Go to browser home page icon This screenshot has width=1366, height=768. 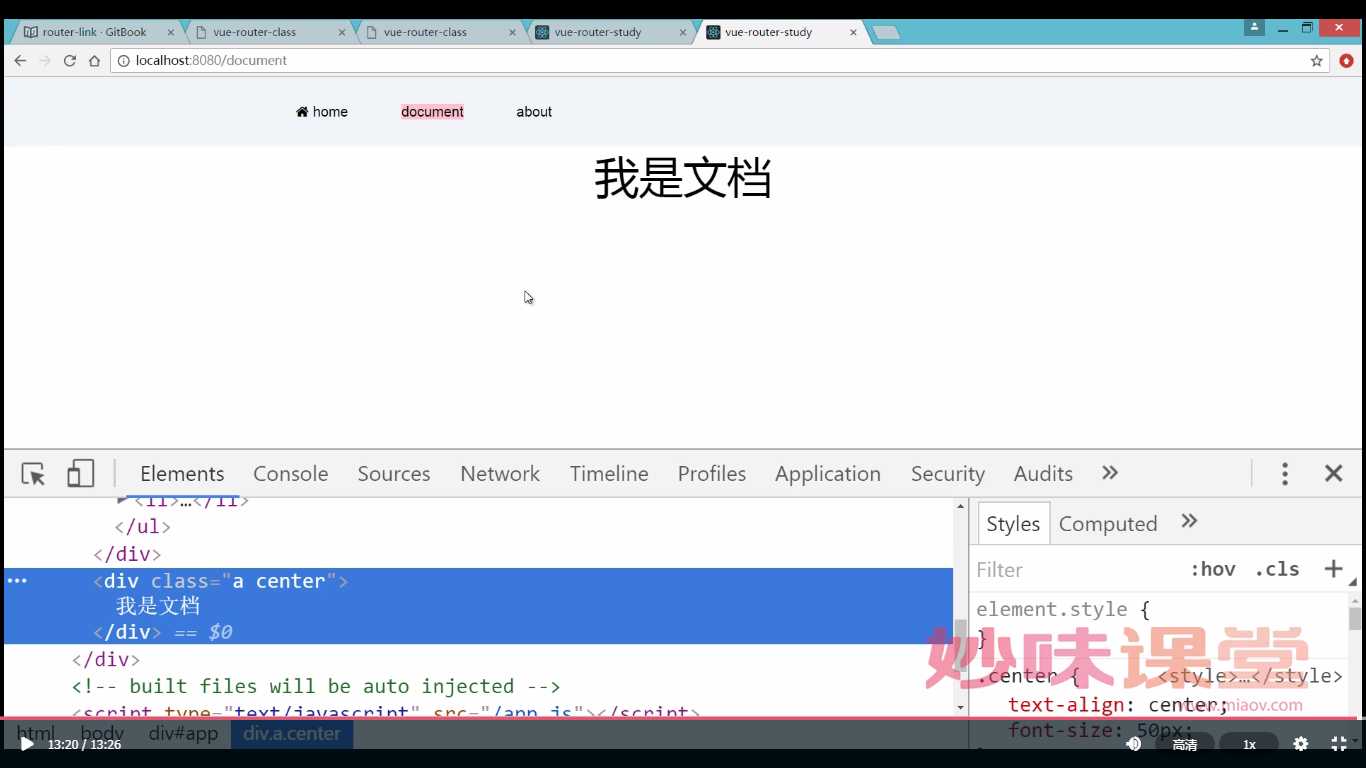pos(94,61)
